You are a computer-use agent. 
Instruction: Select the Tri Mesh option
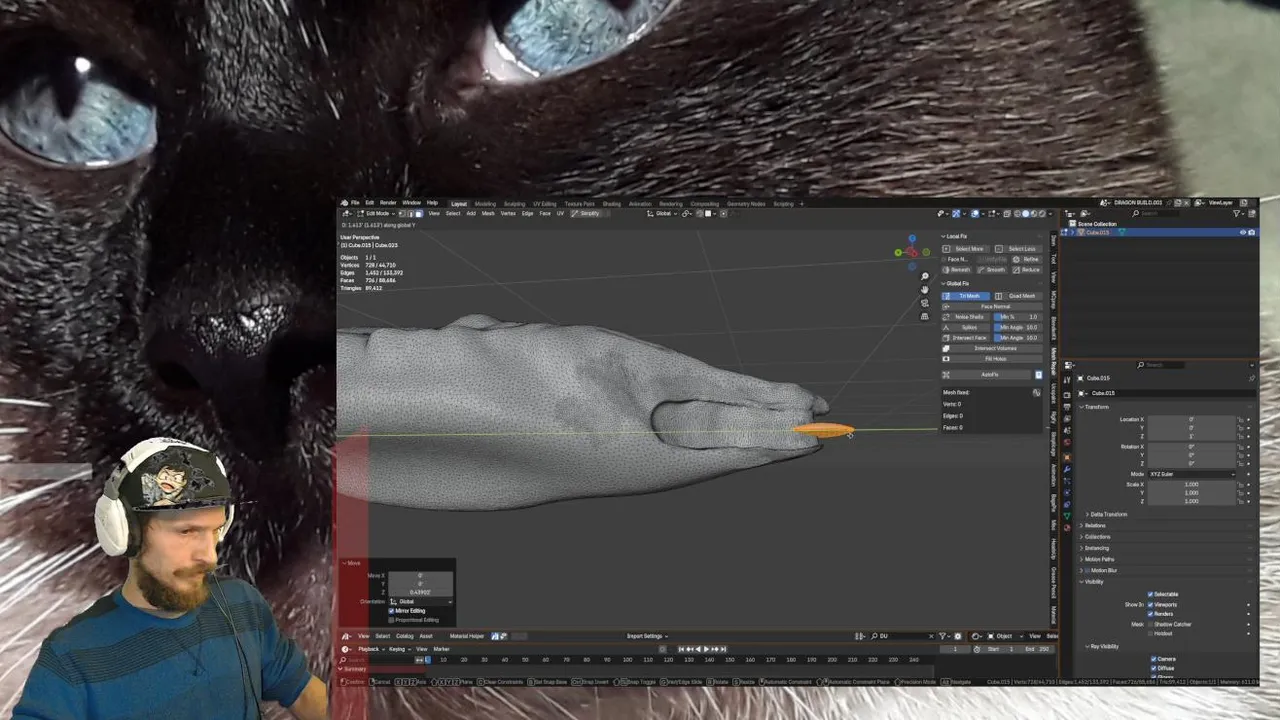[x=966, y=296]
